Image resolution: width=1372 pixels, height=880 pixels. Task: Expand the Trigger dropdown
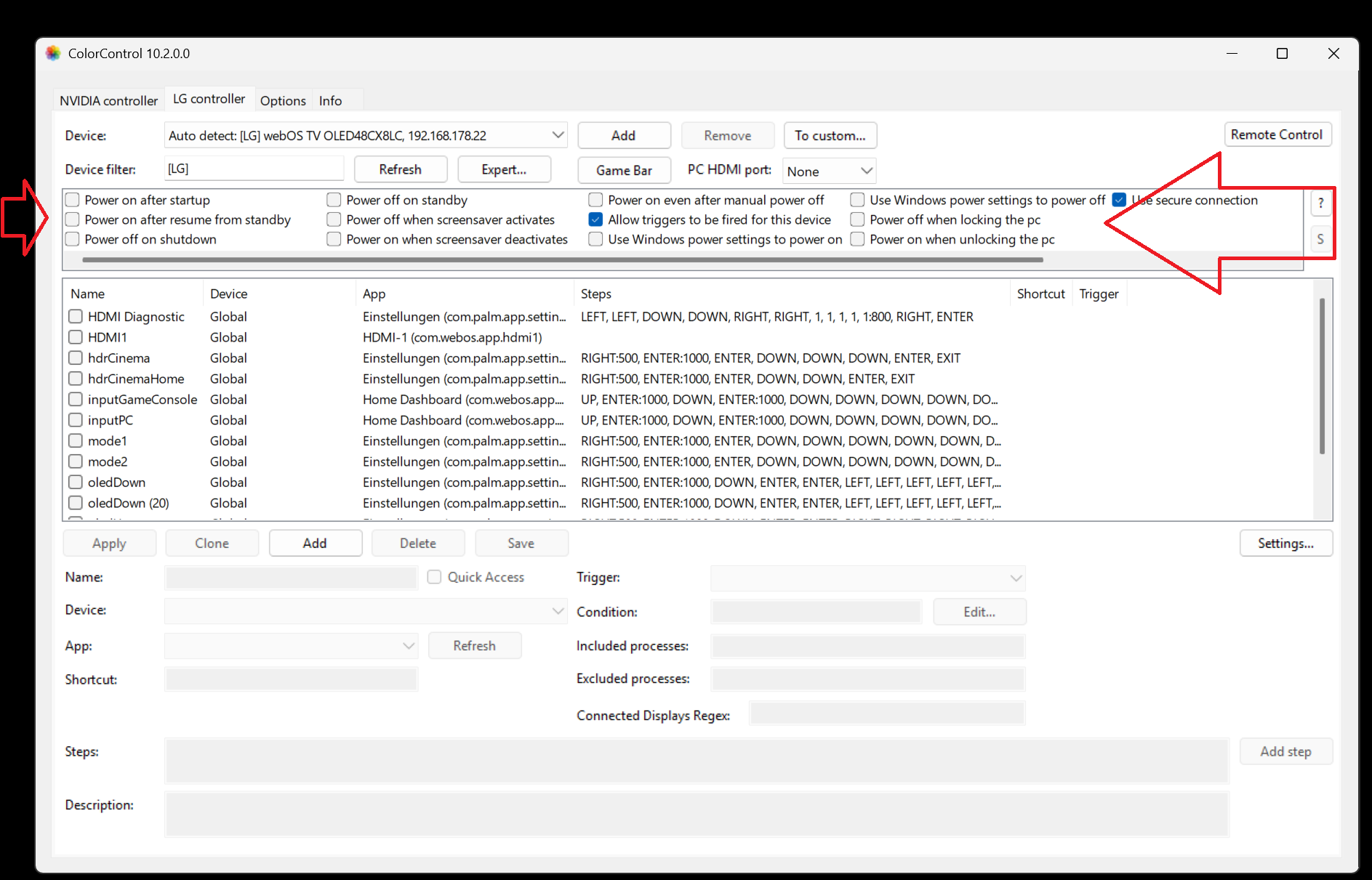pos(868,578)
